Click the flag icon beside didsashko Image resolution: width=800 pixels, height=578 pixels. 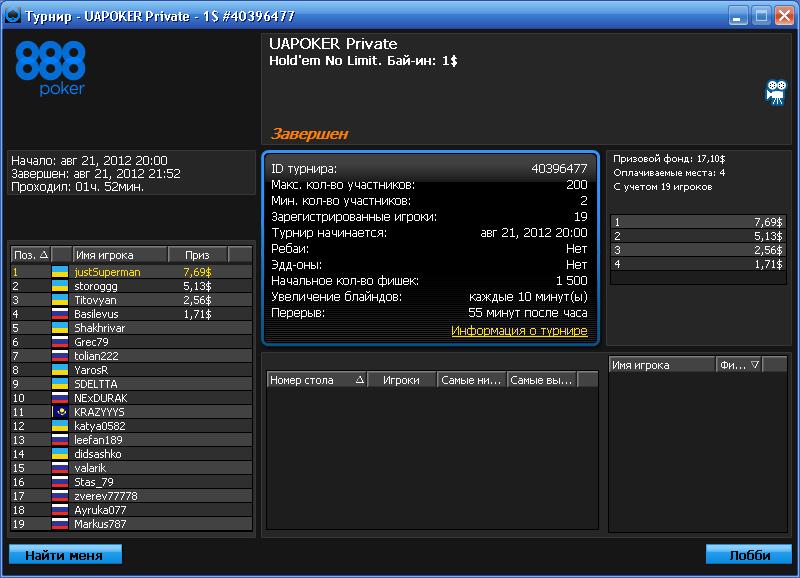[x=60, y=454]
